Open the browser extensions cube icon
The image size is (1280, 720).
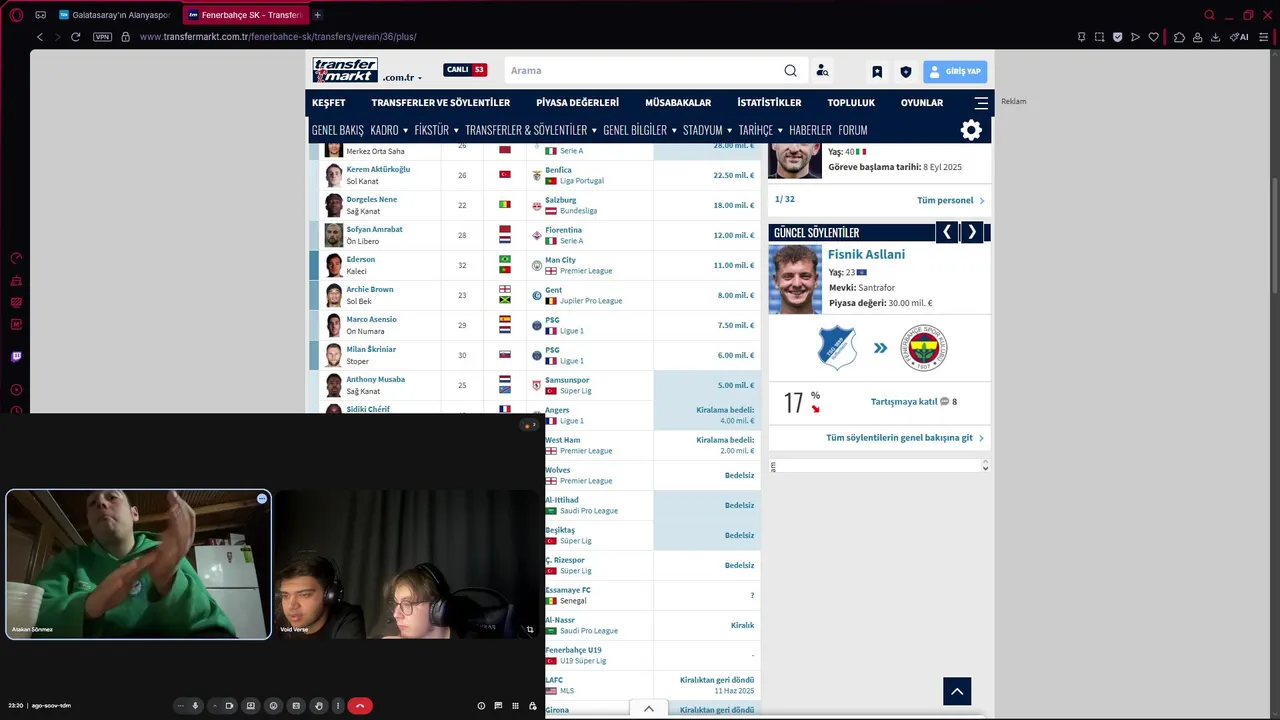point(1179,37)
